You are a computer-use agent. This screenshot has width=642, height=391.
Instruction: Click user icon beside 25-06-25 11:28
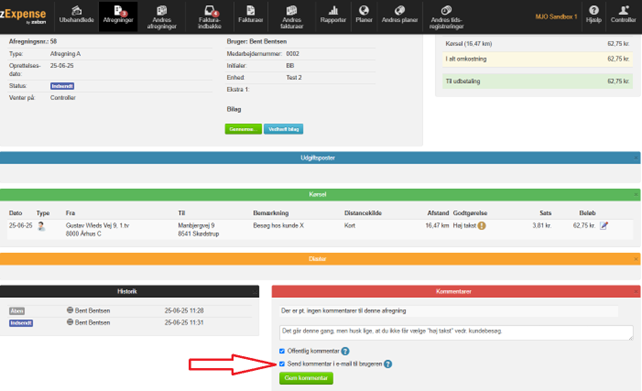pyautogui.click(x=70, y=310)
